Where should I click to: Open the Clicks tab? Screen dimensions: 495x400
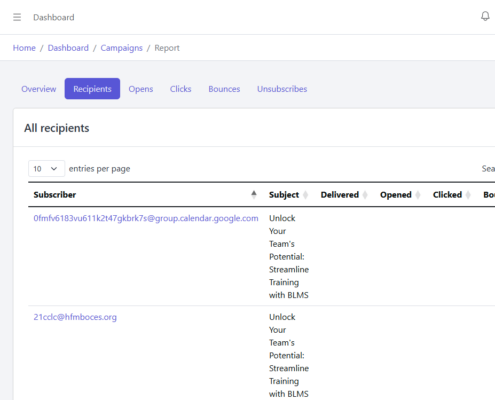(180, 89)
